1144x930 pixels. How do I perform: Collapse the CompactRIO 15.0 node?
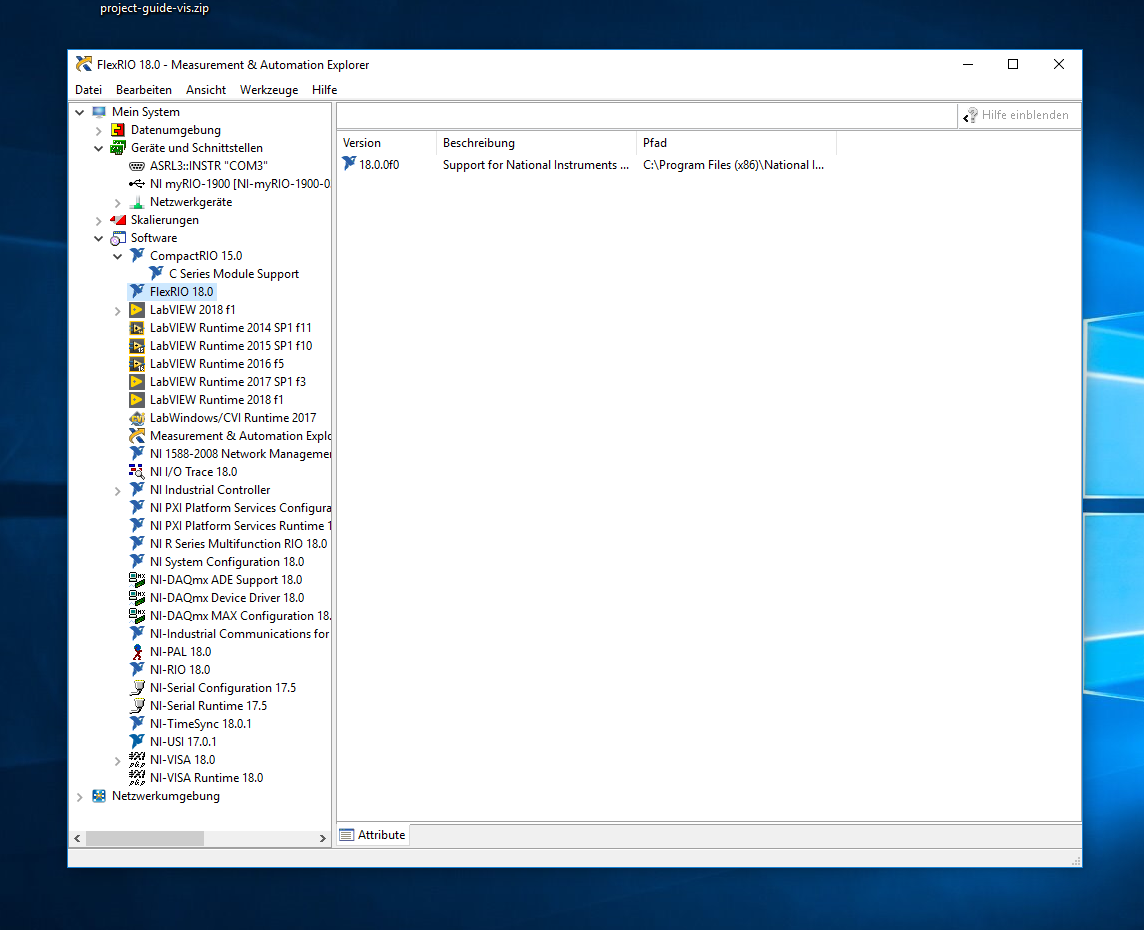point(117,256)
